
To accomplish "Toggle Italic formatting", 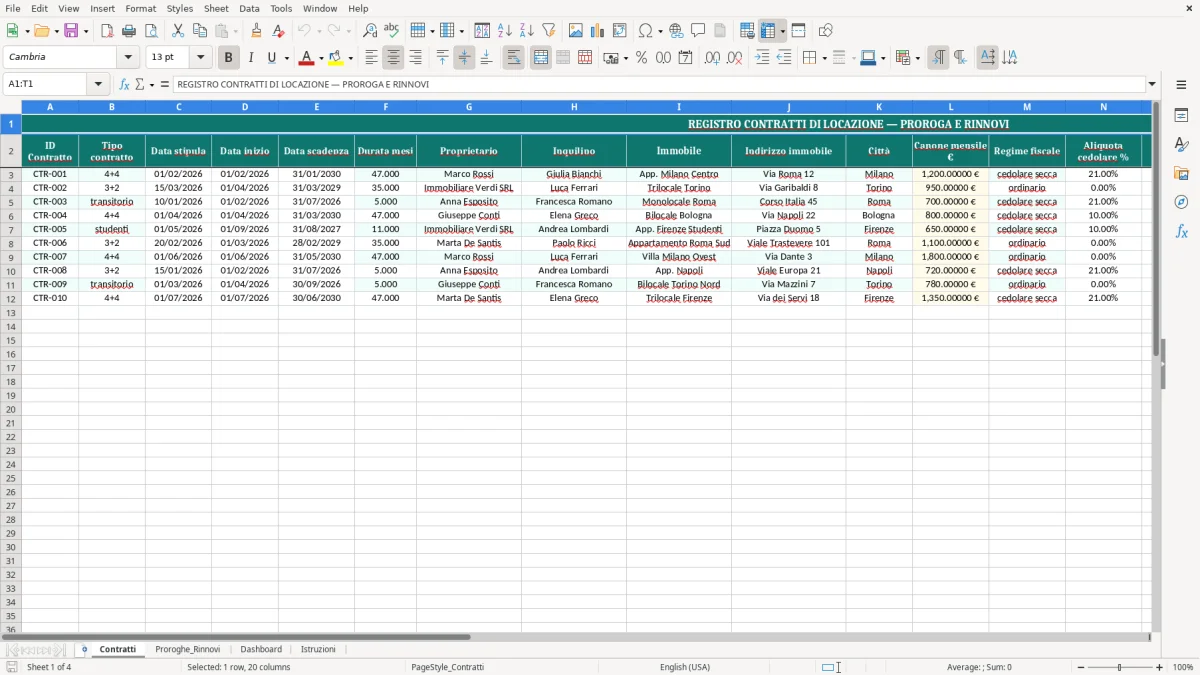I will point(251,58).
